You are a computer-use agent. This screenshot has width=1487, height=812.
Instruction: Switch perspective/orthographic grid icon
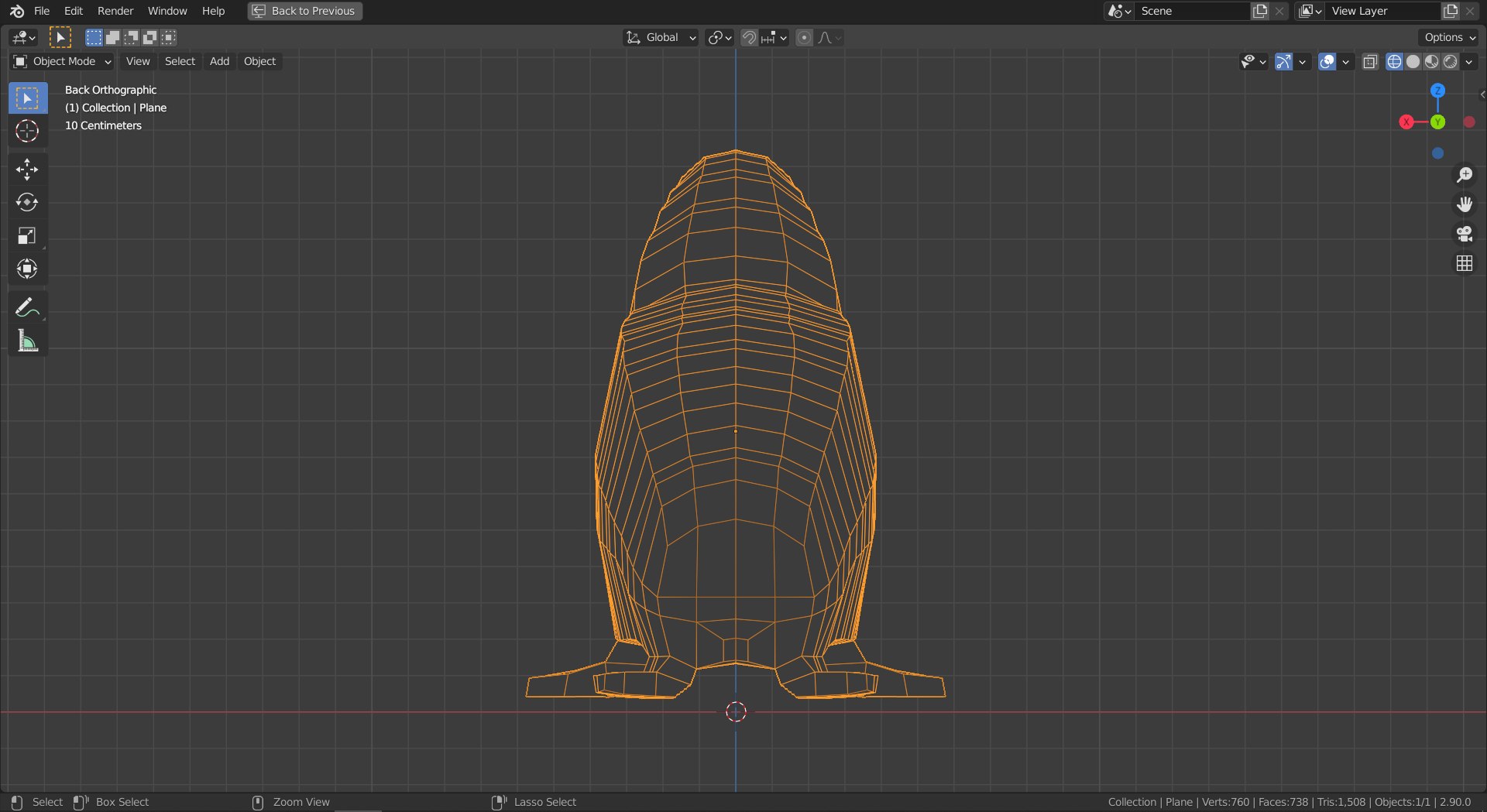(1464, 263)
